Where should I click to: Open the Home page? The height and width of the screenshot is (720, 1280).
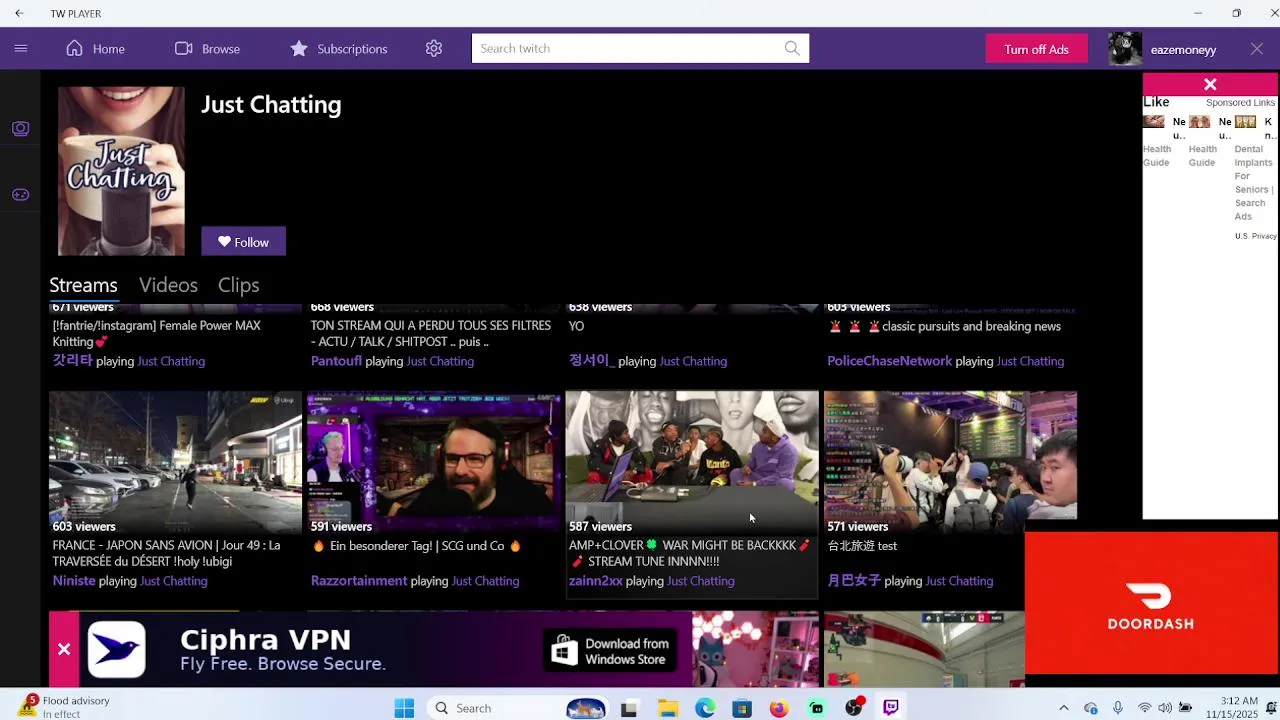click(96, 48)
